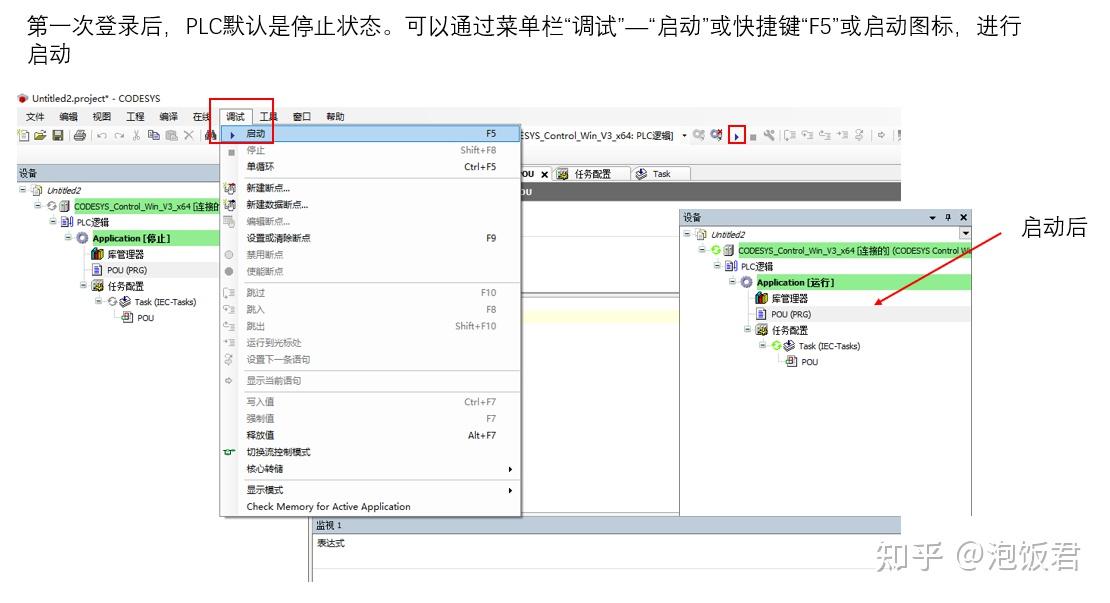
Task: Choose 启动 in the debug menu
Action: [370, 134]
